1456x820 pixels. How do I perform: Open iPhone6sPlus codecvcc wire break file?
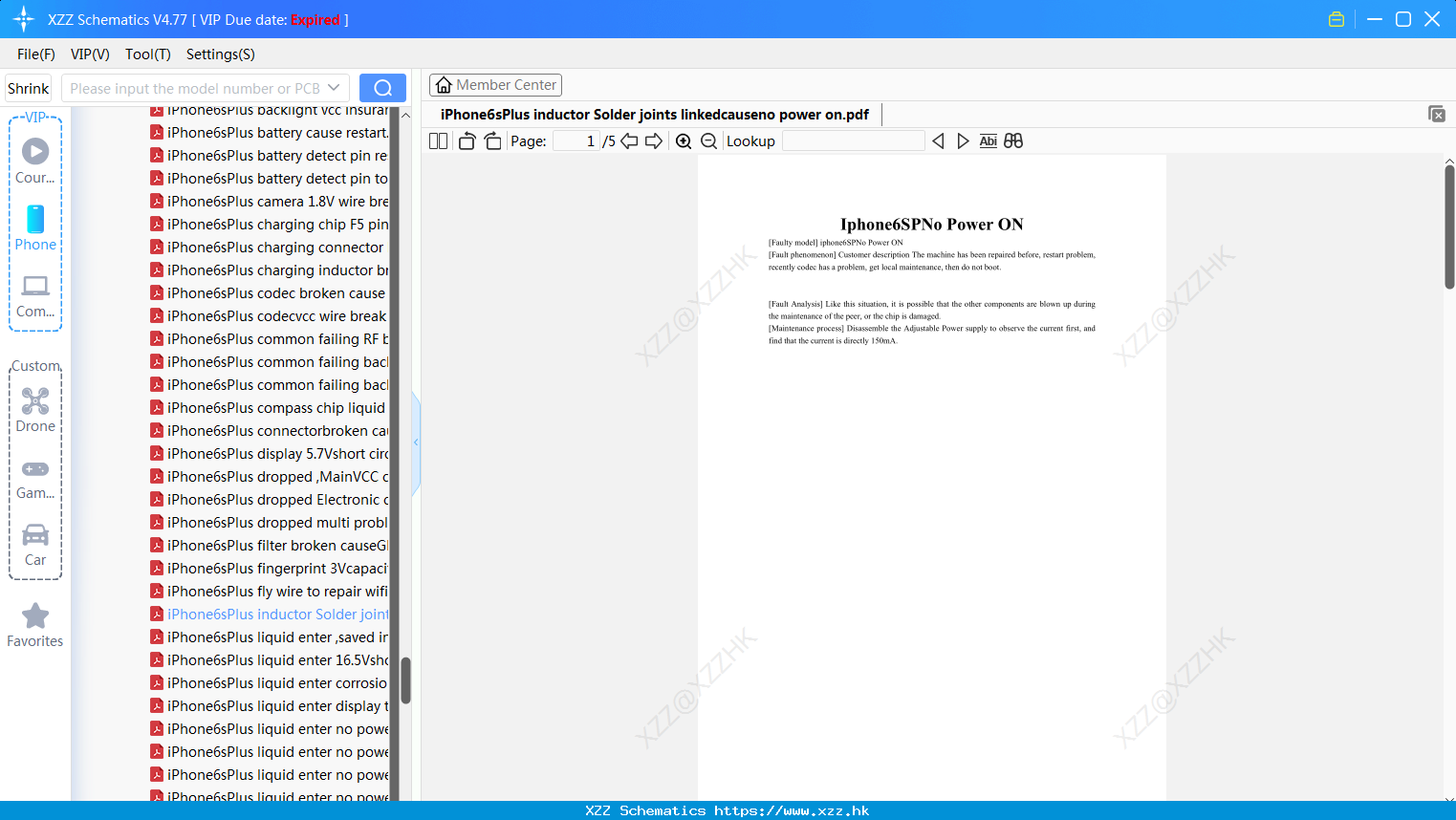[x=269, y=316]
